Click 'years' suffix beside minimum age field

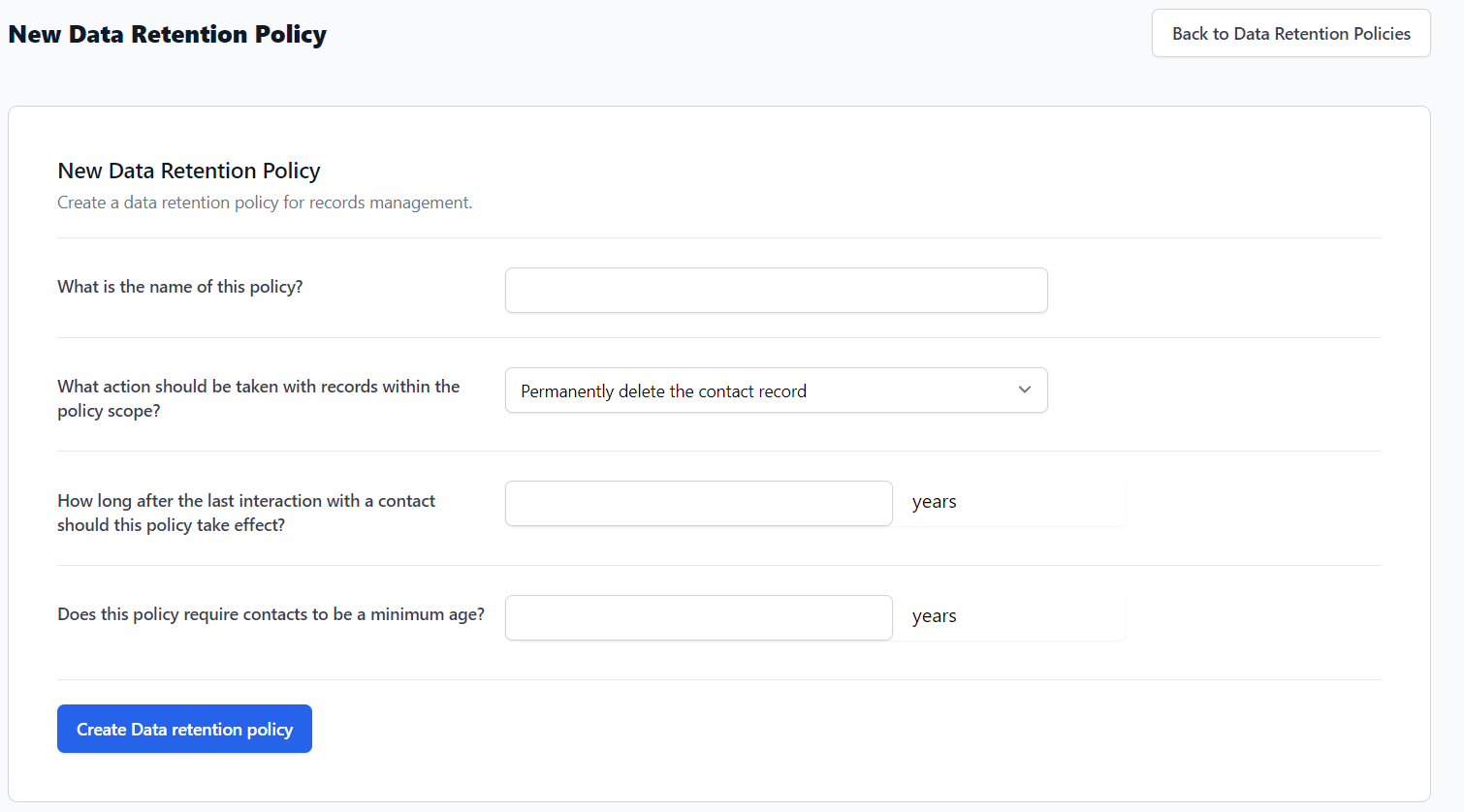pyautogui.click(x=934, y=616)
